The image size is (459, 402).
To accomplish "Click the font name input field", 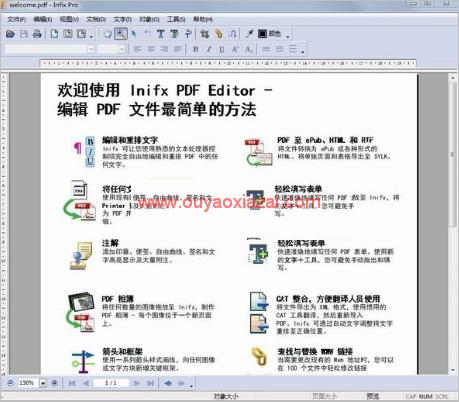I will (46, 49).
